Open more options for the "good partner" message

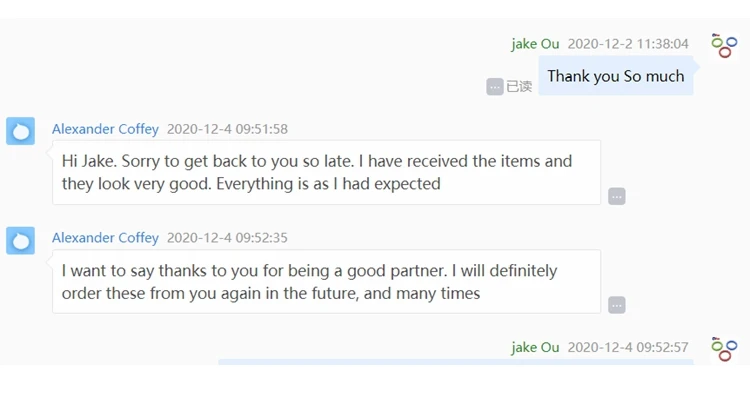coord(617,305)
